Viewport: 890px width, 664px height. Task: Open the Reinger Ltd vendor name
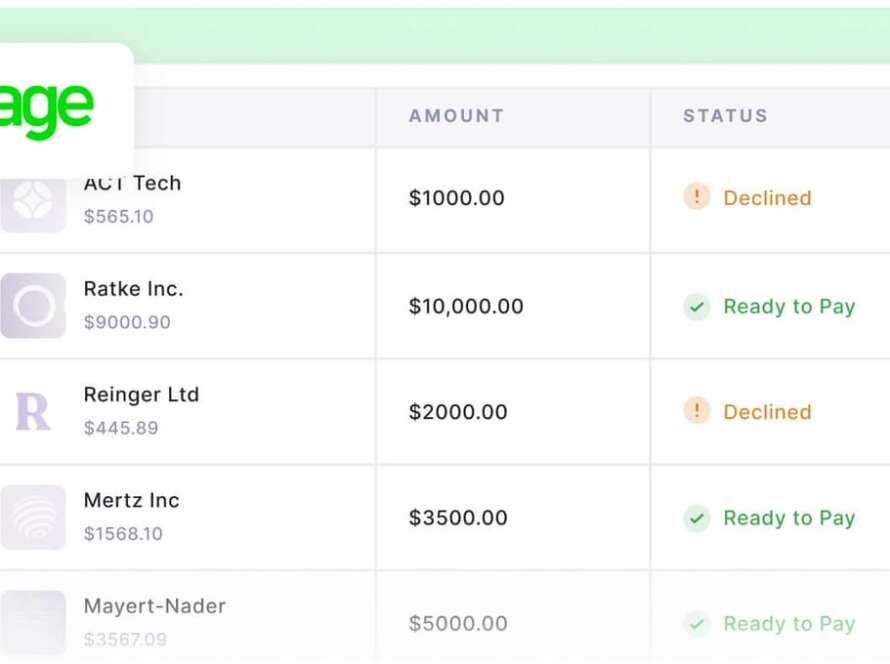[141, 395]
